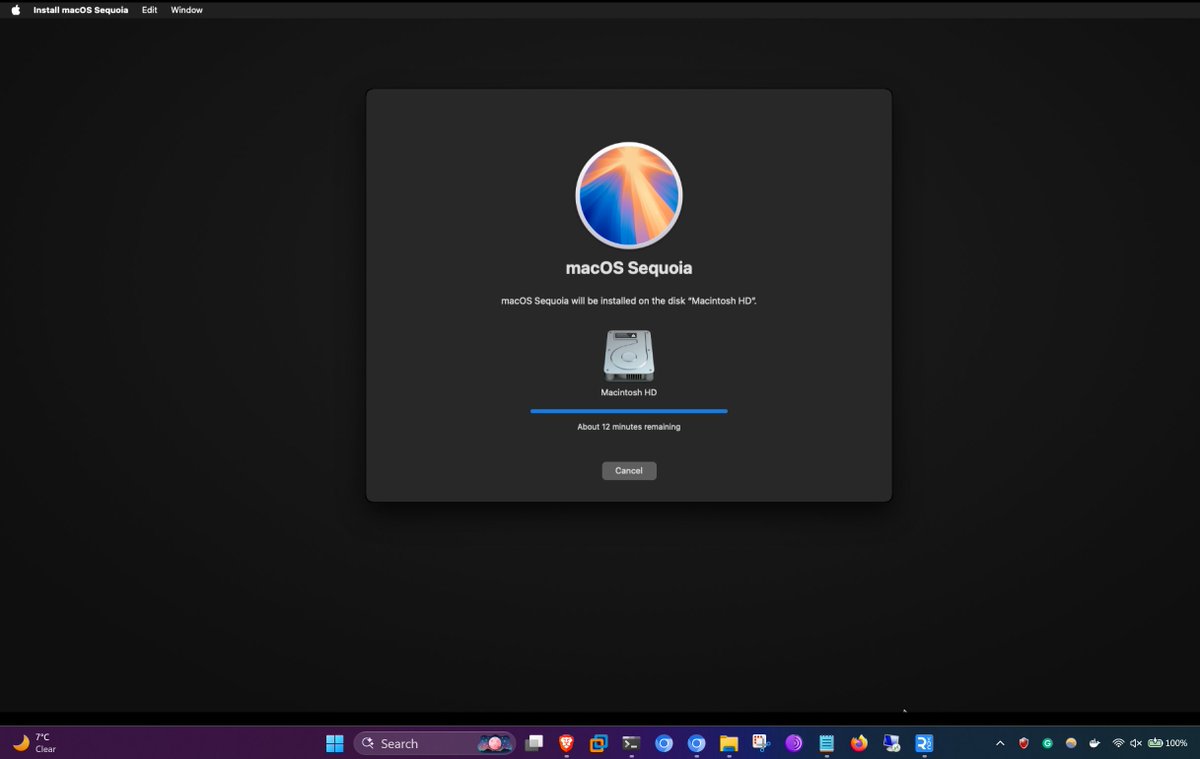The image size is (1200, 759).
Task: Open the computer monitor taskbar icon
Action: tap(891, 743)
